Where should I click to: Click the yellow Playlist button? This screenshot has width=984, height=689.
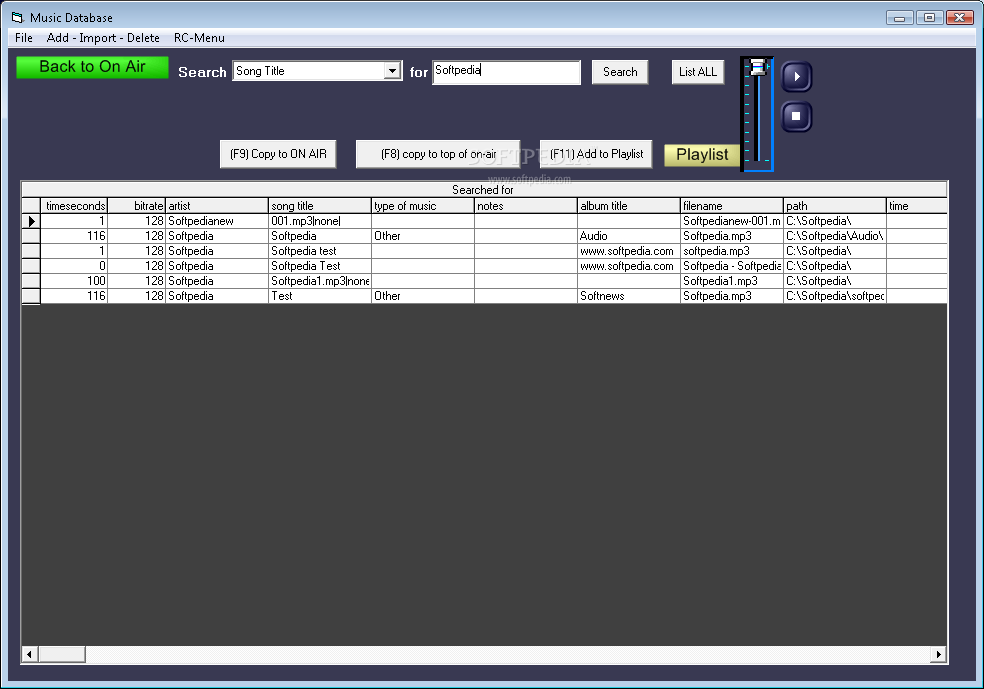[x=702, y=154]
